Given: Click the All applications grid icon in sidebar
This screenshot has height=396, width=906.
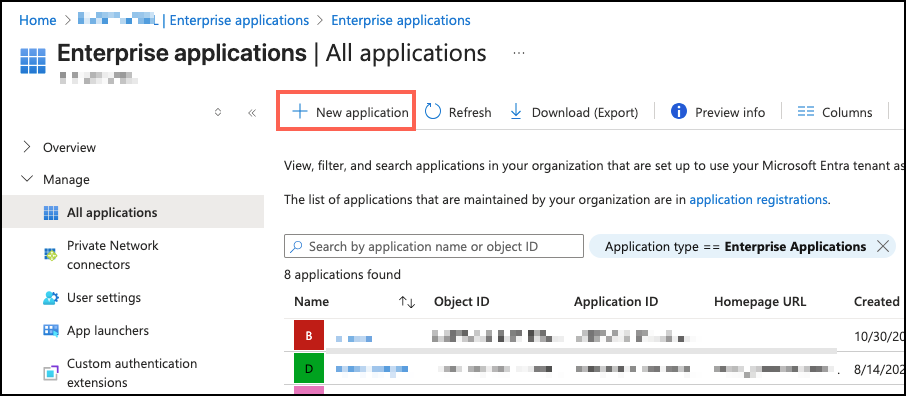Looking at the screenshot, I should tap(51, 213).
